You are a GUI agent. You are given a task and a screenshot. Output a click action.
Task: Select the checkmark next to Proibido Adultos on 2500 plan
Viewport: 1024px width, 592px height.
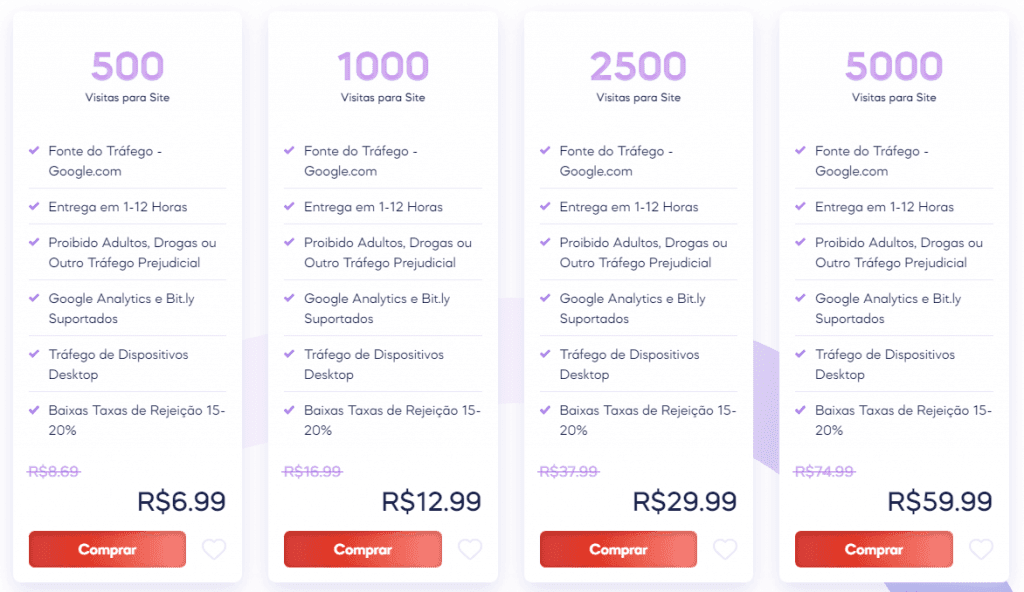point(547,242)
